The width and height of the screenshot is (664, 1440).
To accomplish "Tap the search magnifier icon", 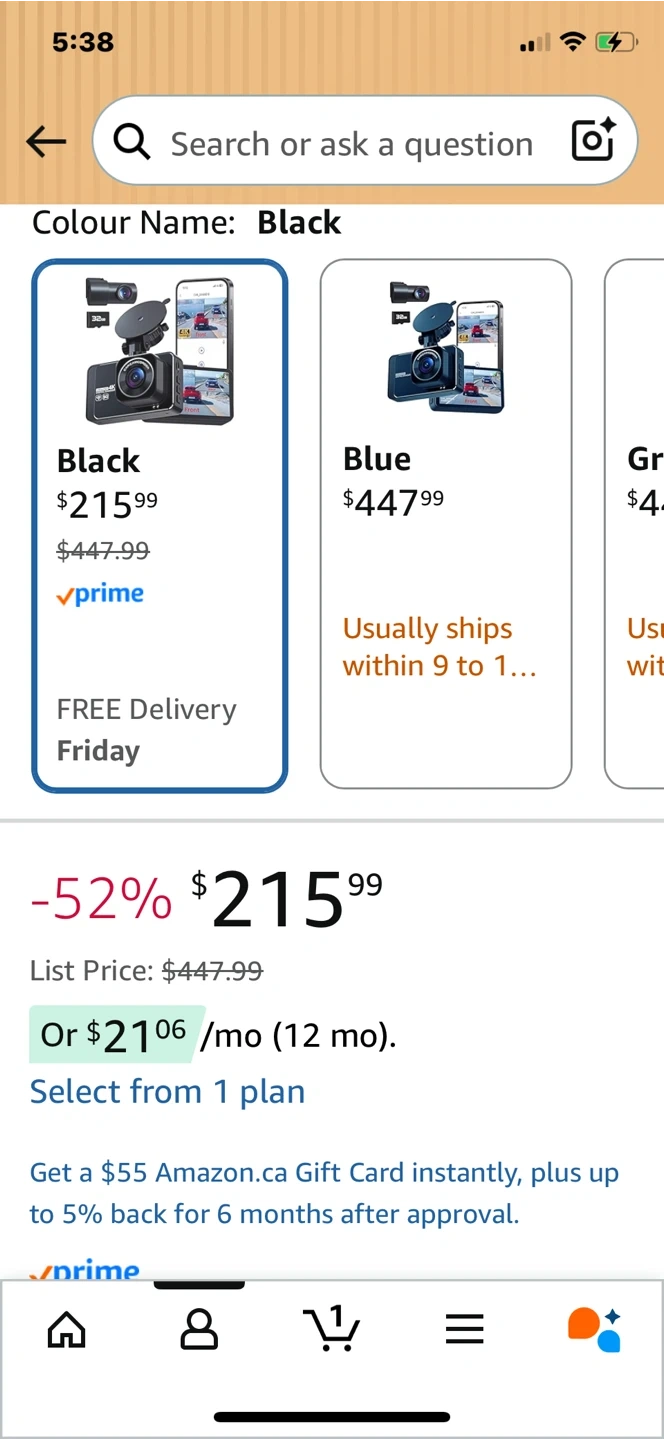I will (x=132, y=143).
